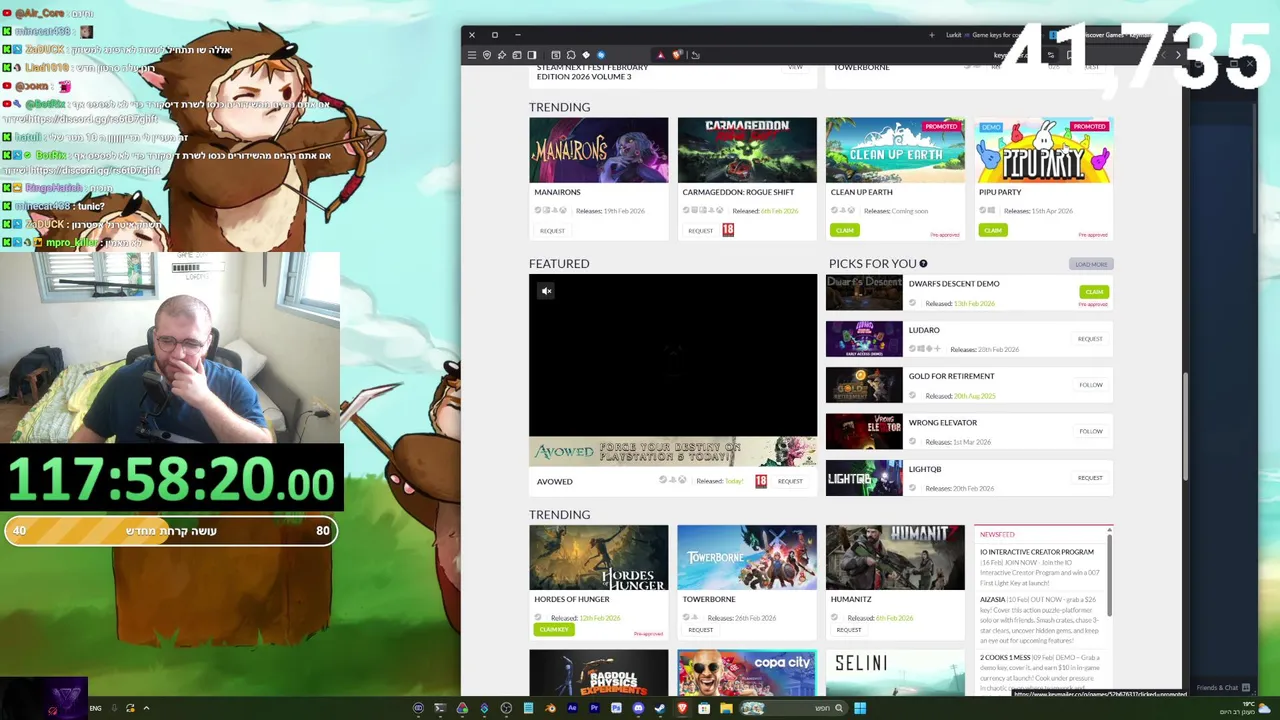
Task: Open the Aizasia newsfeed item
Action: (x=992, y=599)
